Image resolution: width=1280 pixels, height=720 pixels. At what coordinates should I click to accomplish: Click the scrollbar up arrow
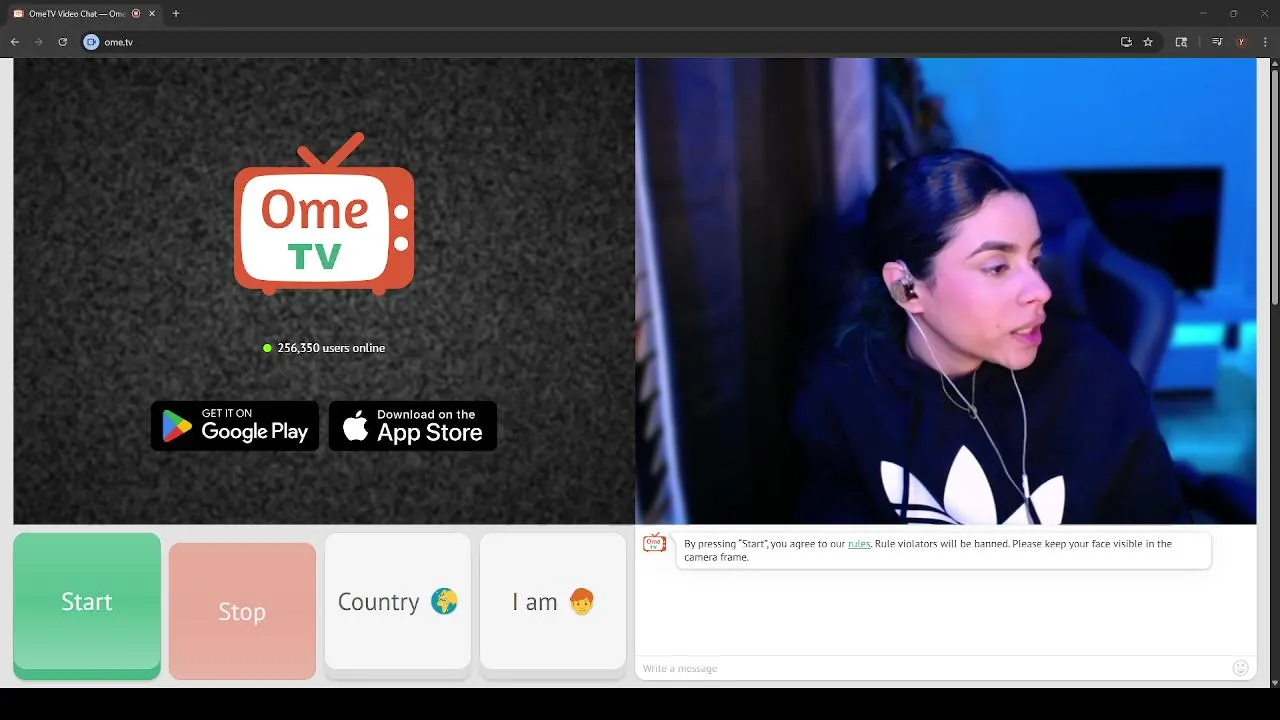coord(1274,64)
